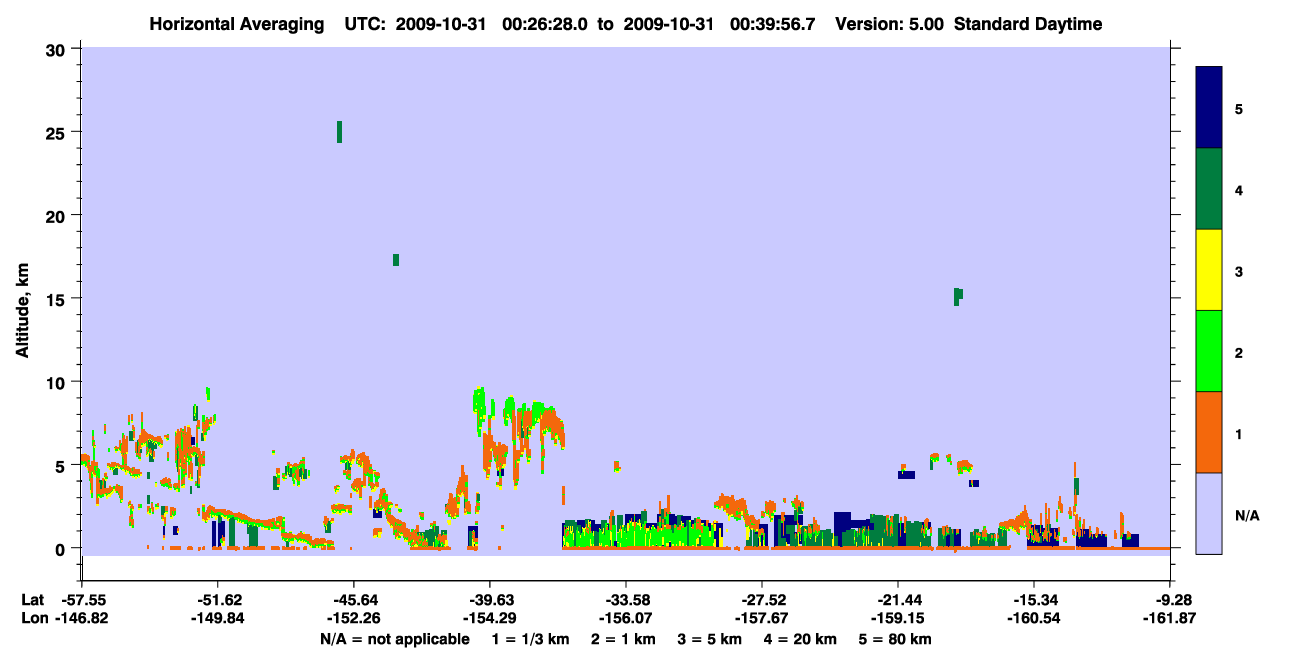
Task: Click the 'Lat' row label
Action: (32, 600)
